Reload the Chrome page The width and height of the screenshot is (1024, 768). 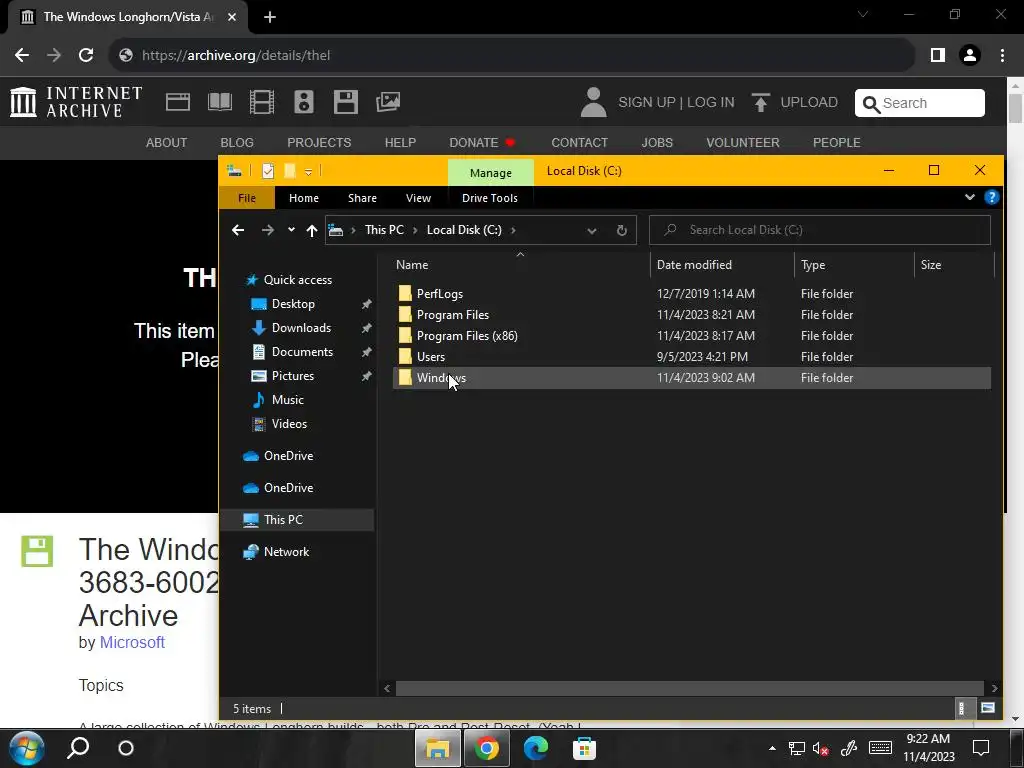[86, 56]
